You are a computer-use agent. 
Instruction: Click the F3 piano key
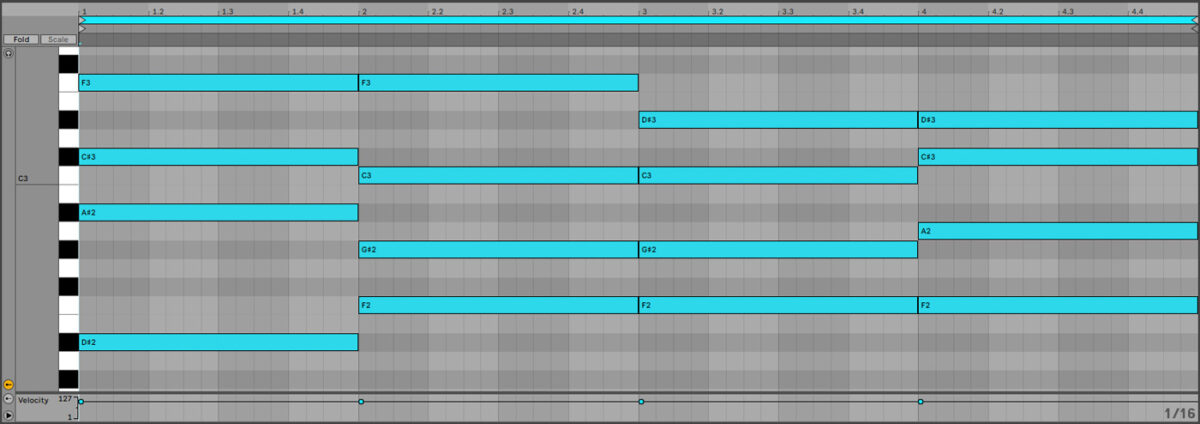pos(68,82)
